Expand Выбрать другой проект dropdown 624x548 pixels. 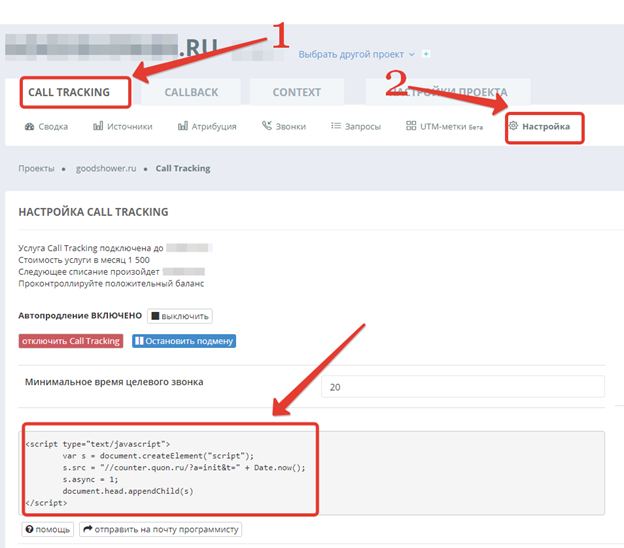coord(357,54)
